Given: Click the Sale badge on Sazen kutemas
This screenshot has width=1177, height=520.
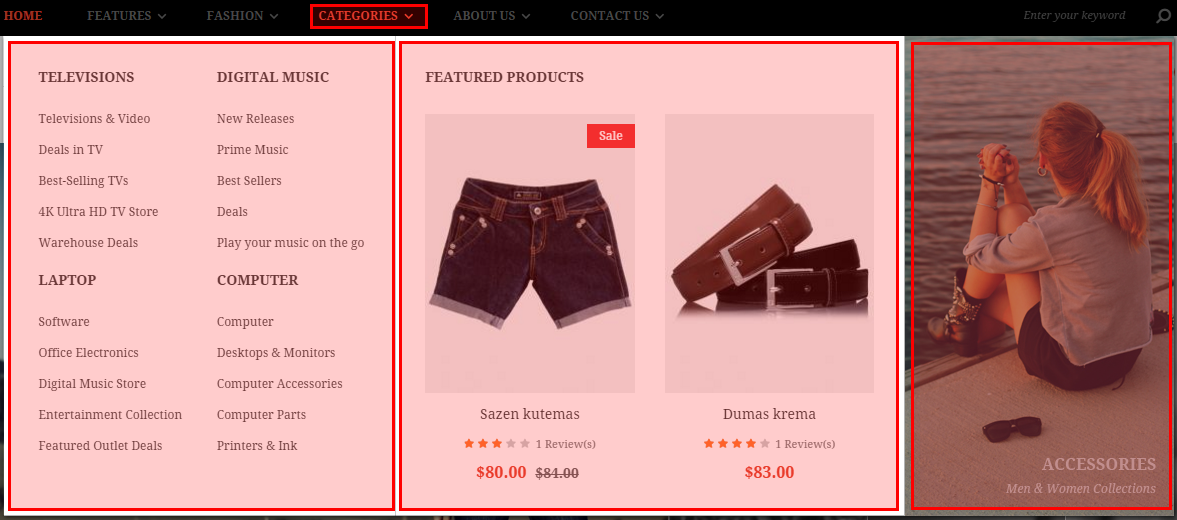Looking at the screenshot, I should click(x=610, y=136).
